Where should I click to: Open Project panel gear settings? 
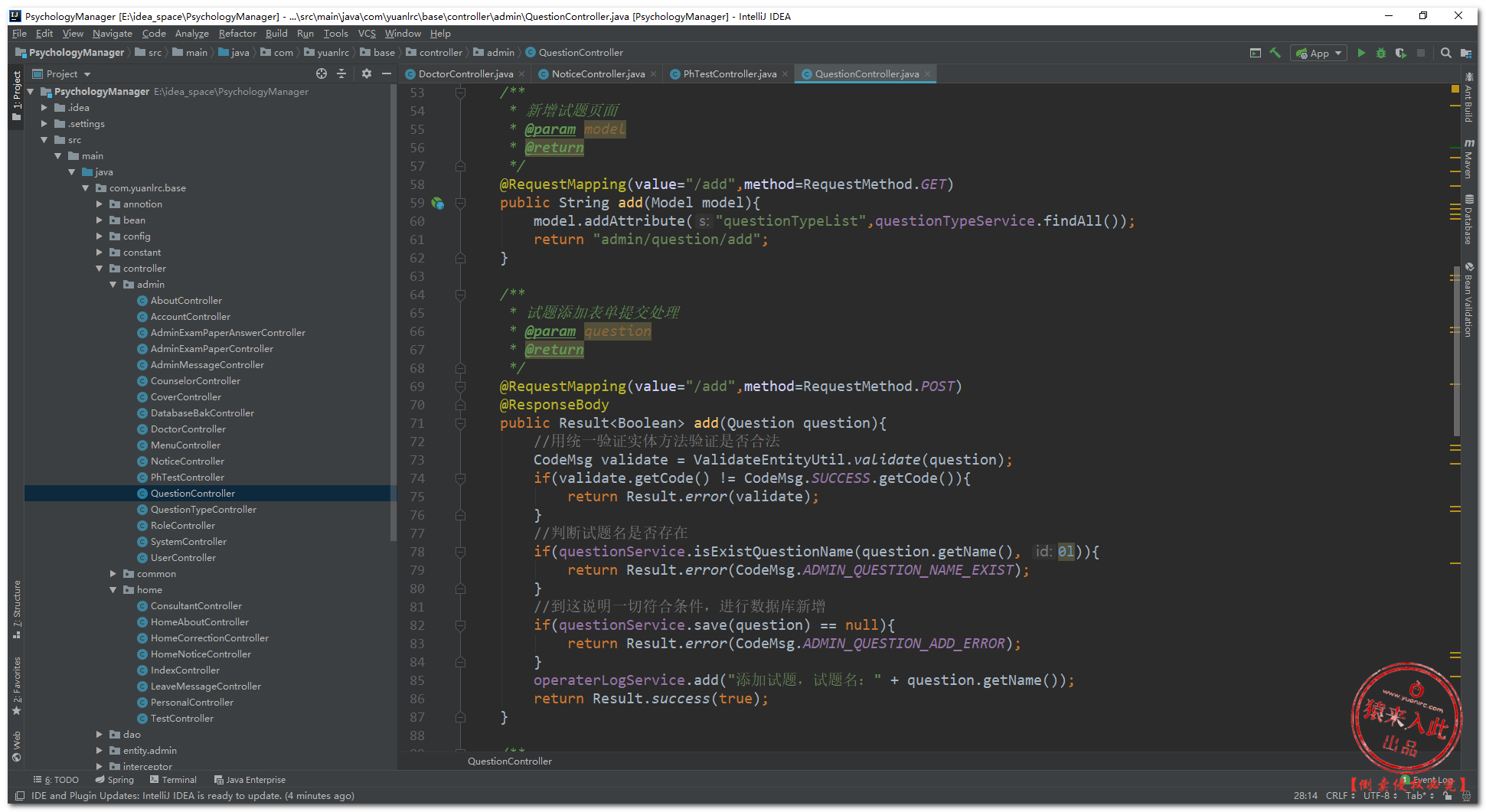tap(366, 73)
